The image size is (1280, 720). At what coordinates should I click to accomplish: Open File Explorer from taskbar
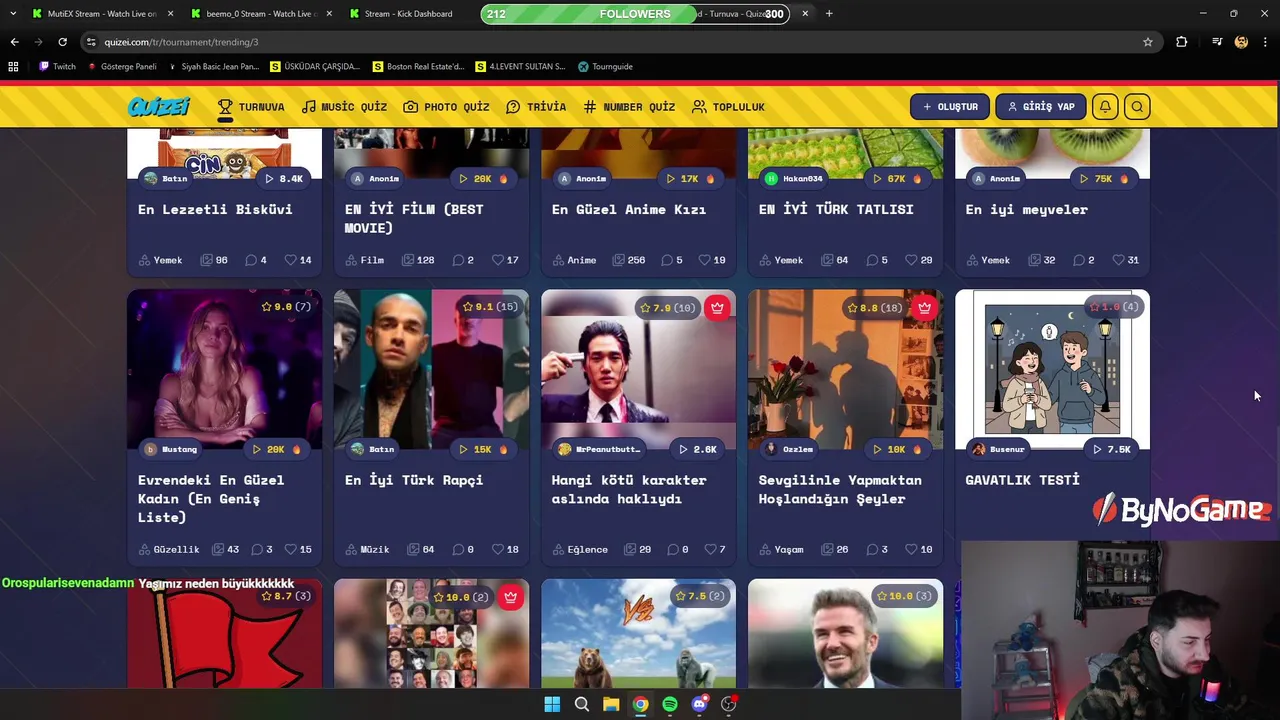pyautogui.click(x=611, y=704)
